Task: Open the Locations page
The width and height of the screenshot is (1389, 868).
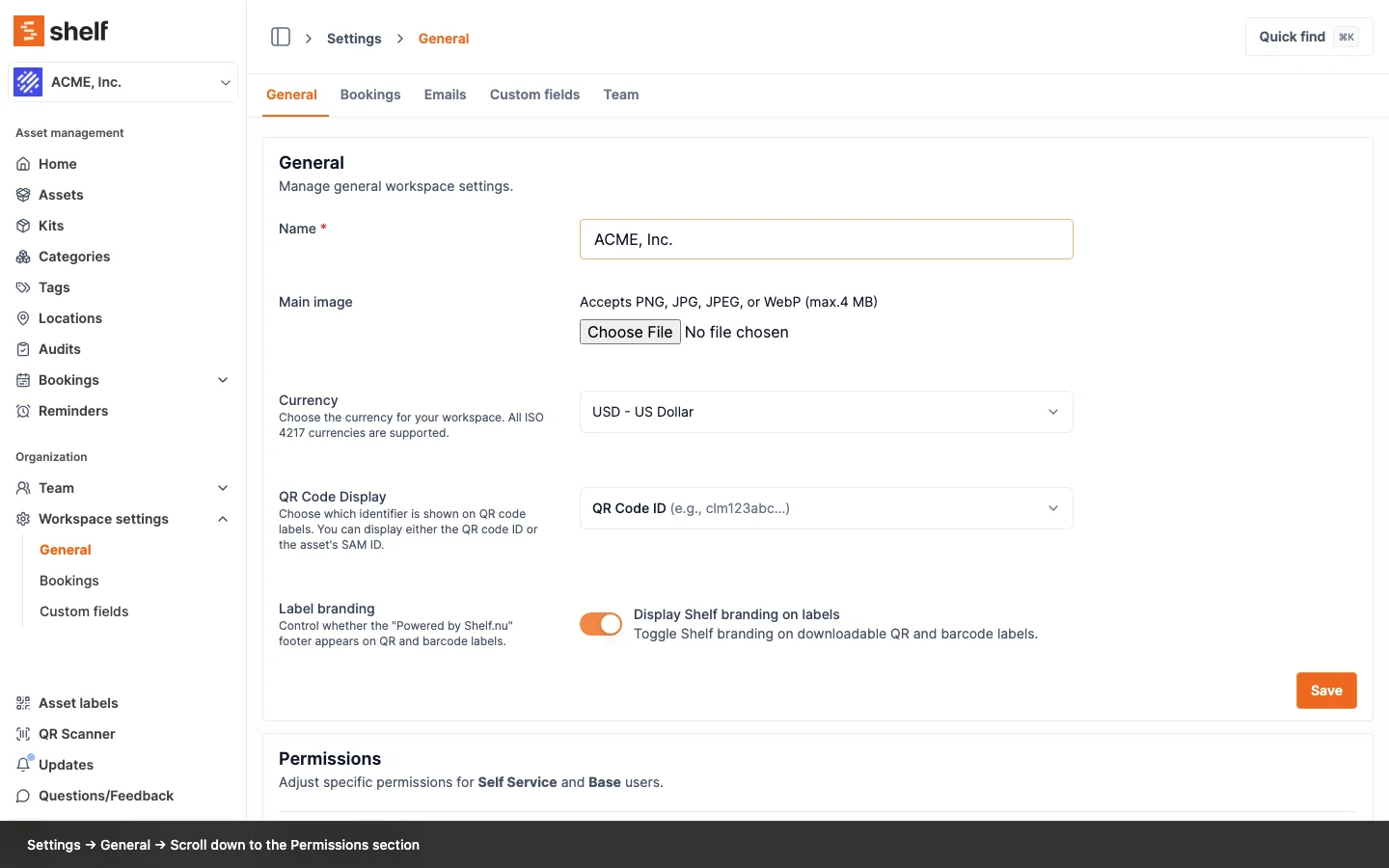Action: pos(69,318)
